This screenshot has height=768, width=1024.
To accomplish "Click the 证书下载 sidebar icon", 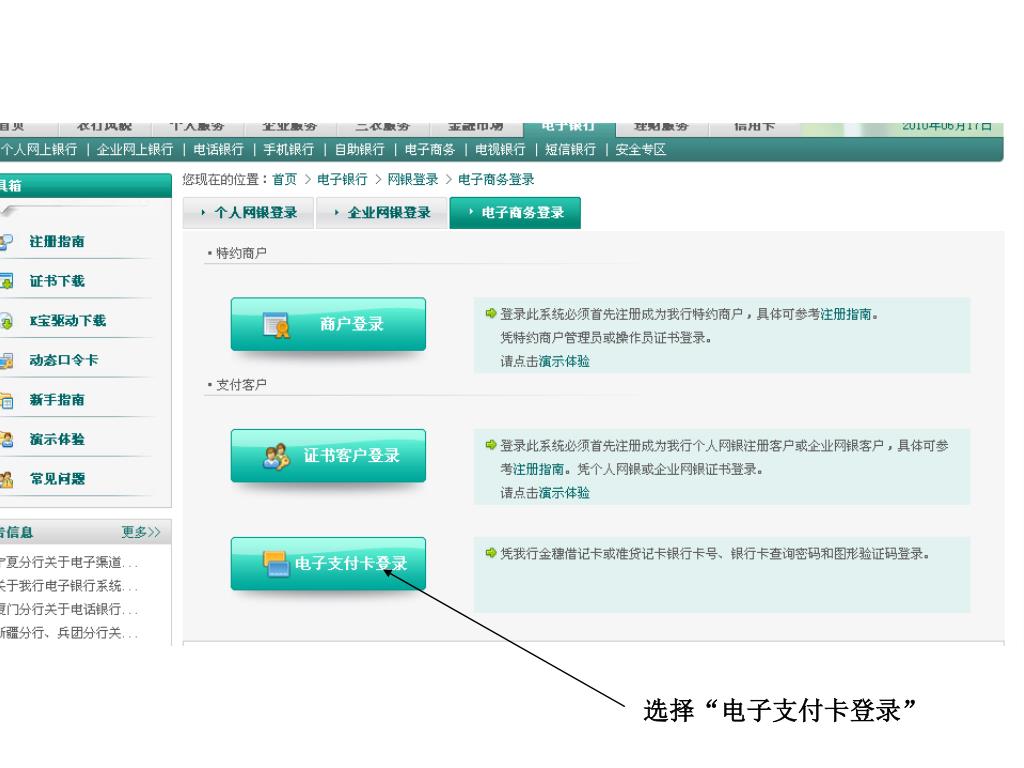I will click(7, 281).
